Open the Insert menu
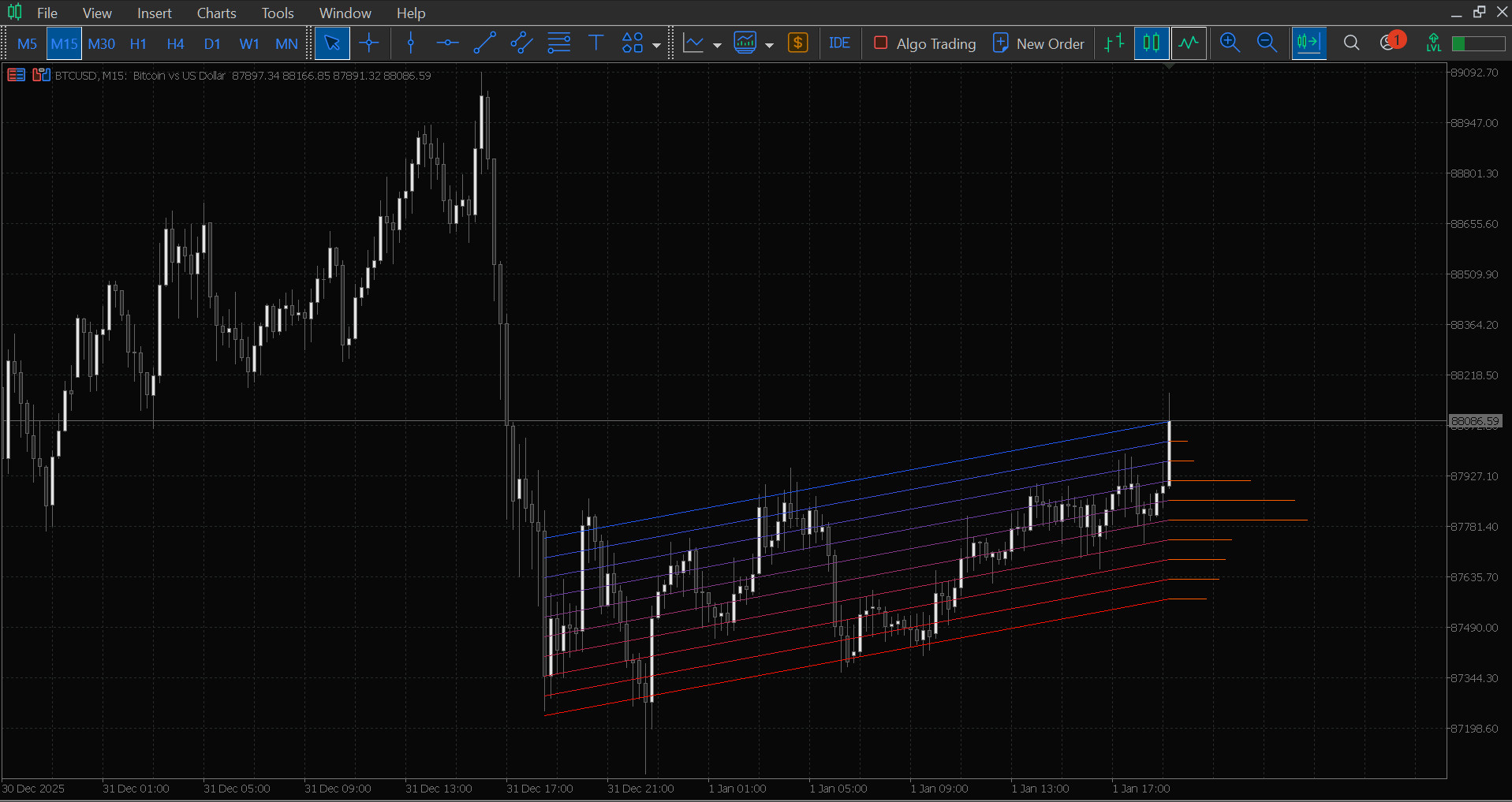 click(155, 13)
